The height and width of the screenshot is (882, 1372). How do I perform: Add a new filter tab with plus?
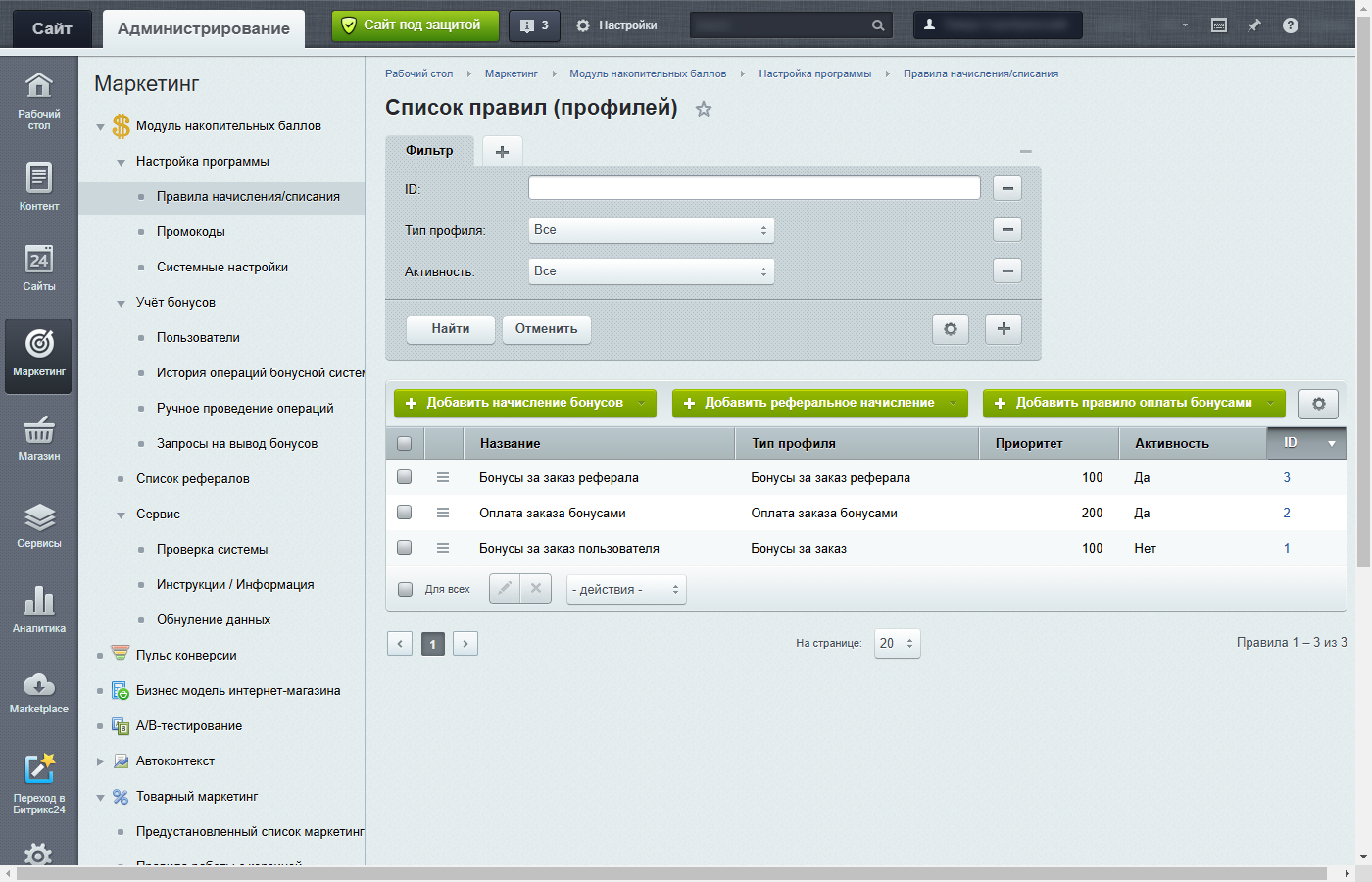point(502,151)
